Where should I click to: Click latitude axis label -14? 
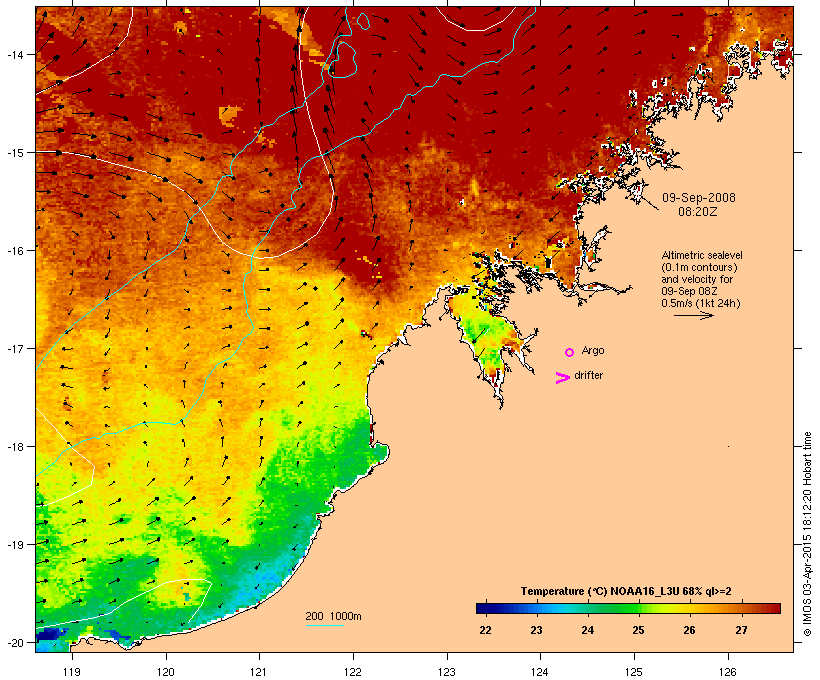14,54
